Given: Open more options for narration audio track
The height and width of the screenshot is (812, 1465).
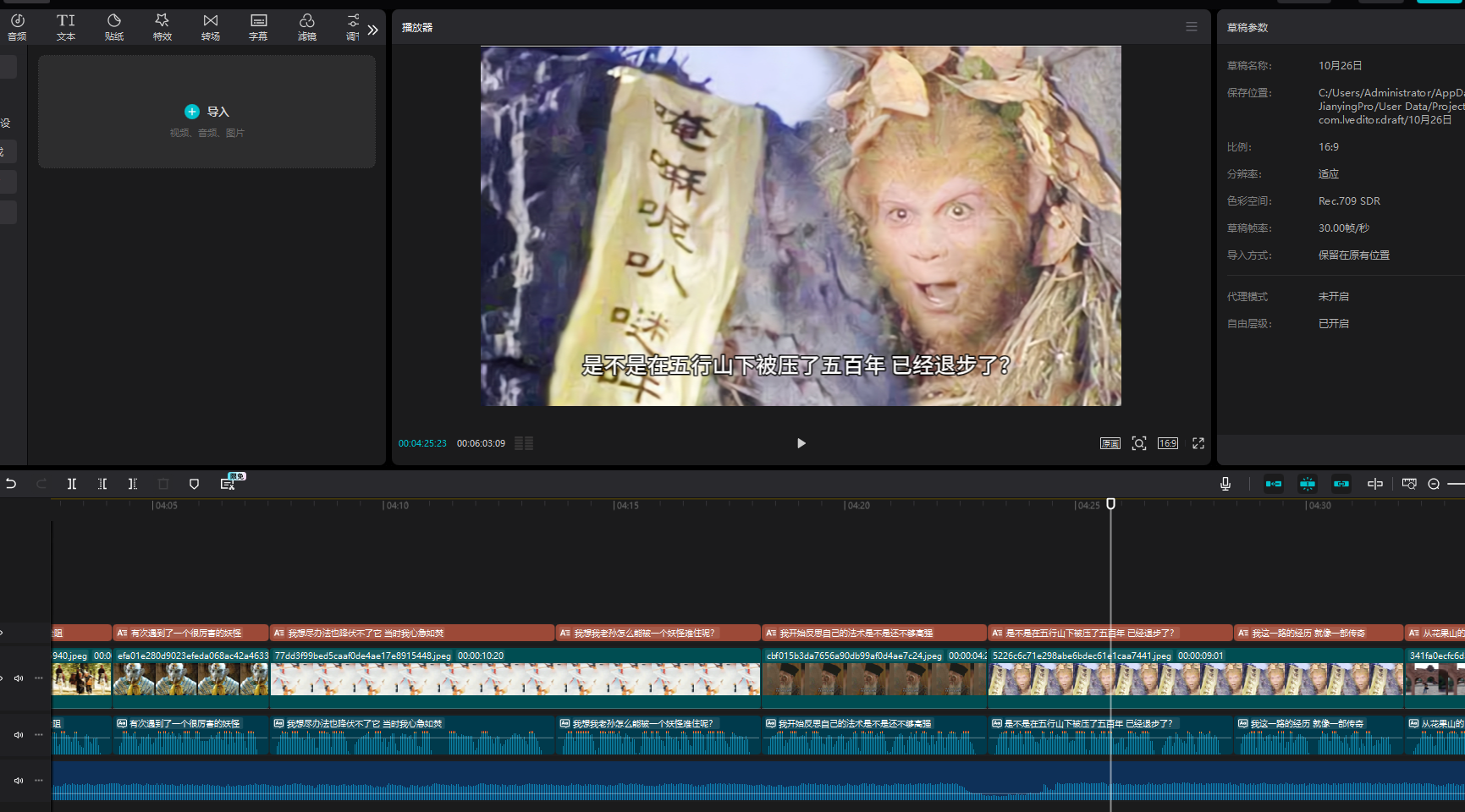Looking at the screenshot, I should click(39, 735).
